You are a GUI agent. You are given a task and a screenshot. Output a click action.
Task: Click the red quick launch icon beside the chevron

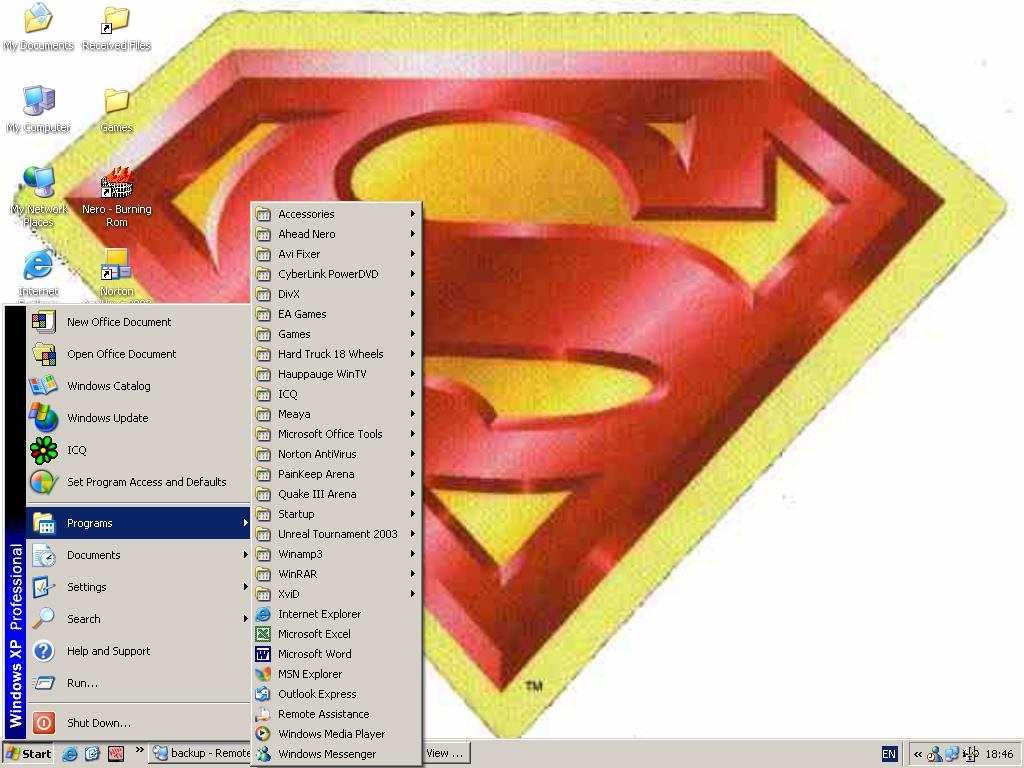point(116,754)
